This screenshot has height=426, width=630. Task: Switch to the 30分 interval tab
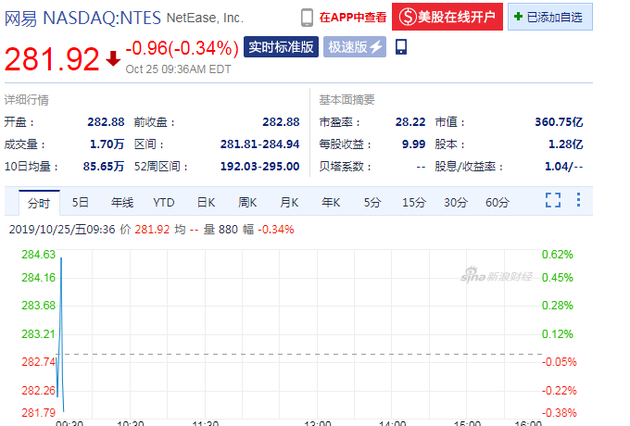coord(456,202)
